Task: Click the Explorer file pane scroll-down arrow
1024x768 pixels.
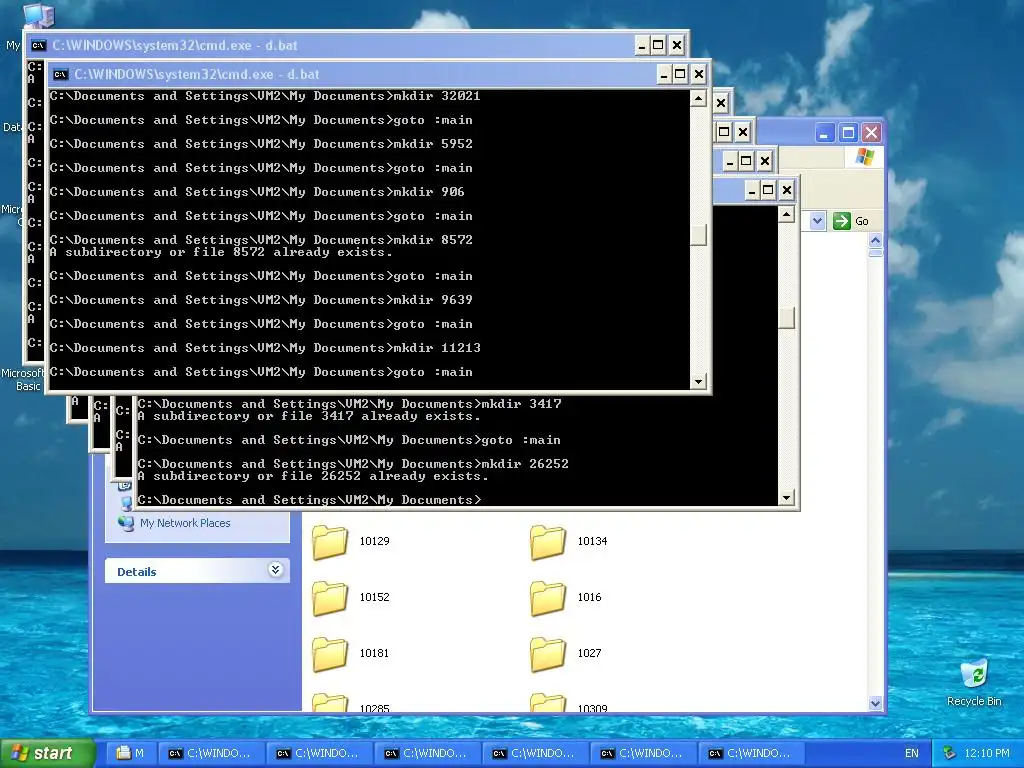Action: click(875, 703)
